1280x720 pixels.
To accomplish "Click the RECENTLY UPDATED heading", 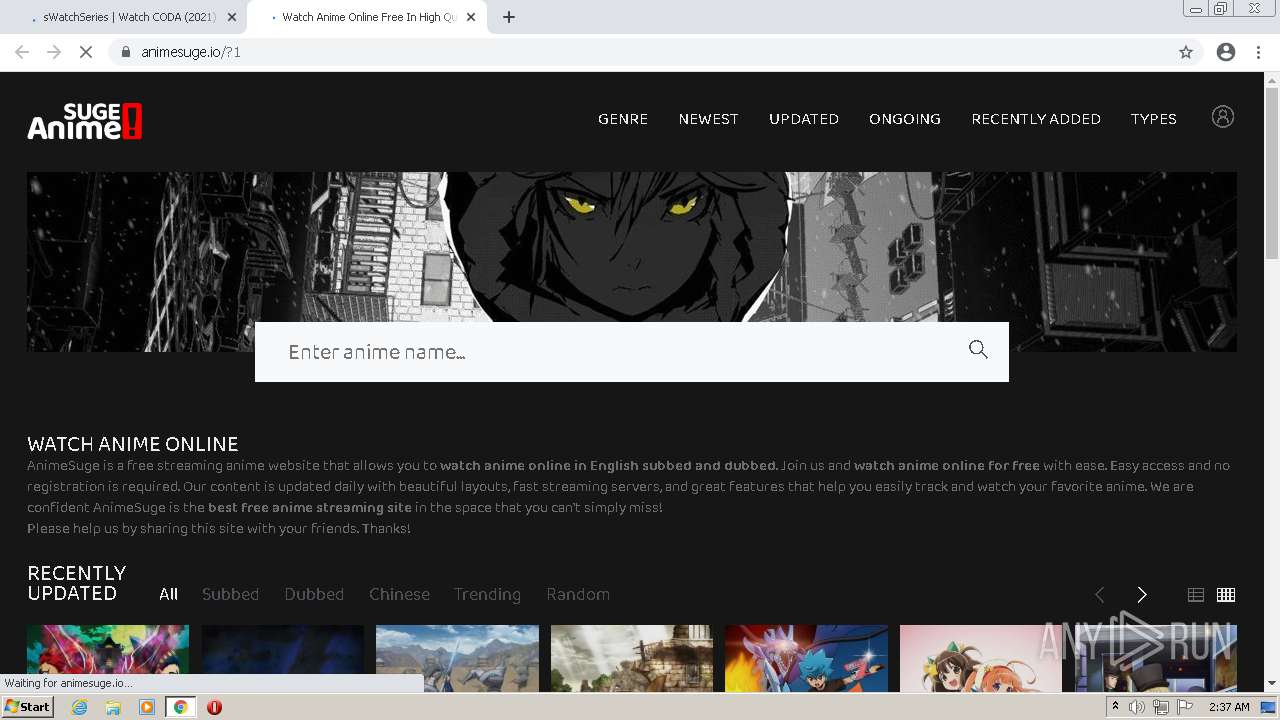I will (x=77, y=583).
